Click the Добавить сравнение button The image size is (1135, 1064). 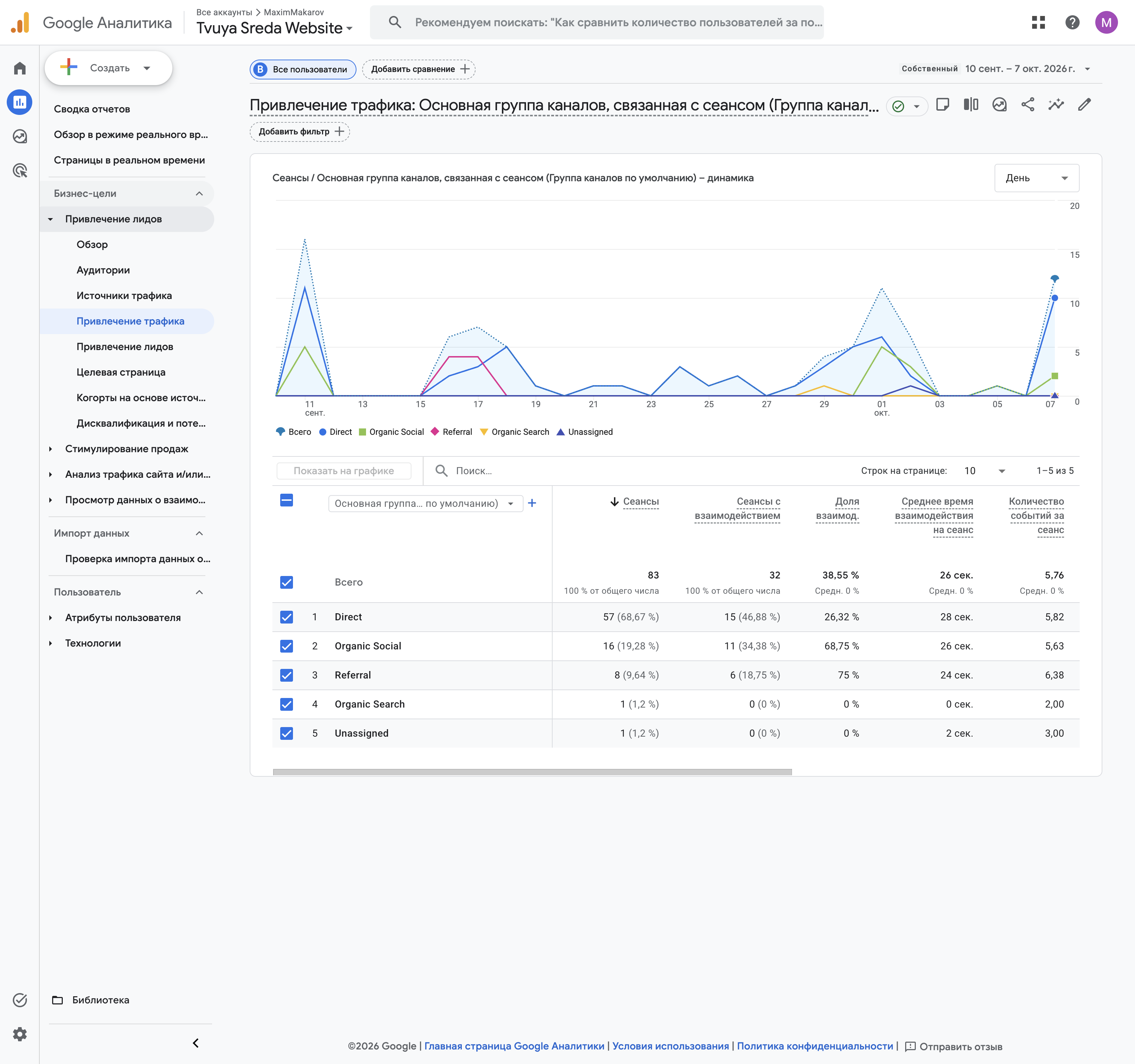[x=419, y=69]
